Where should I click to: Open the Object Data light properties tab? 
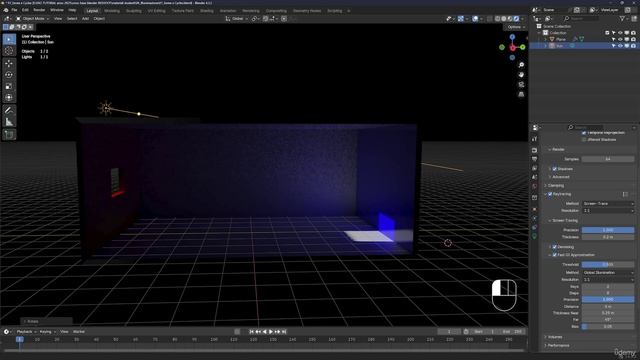535,236
